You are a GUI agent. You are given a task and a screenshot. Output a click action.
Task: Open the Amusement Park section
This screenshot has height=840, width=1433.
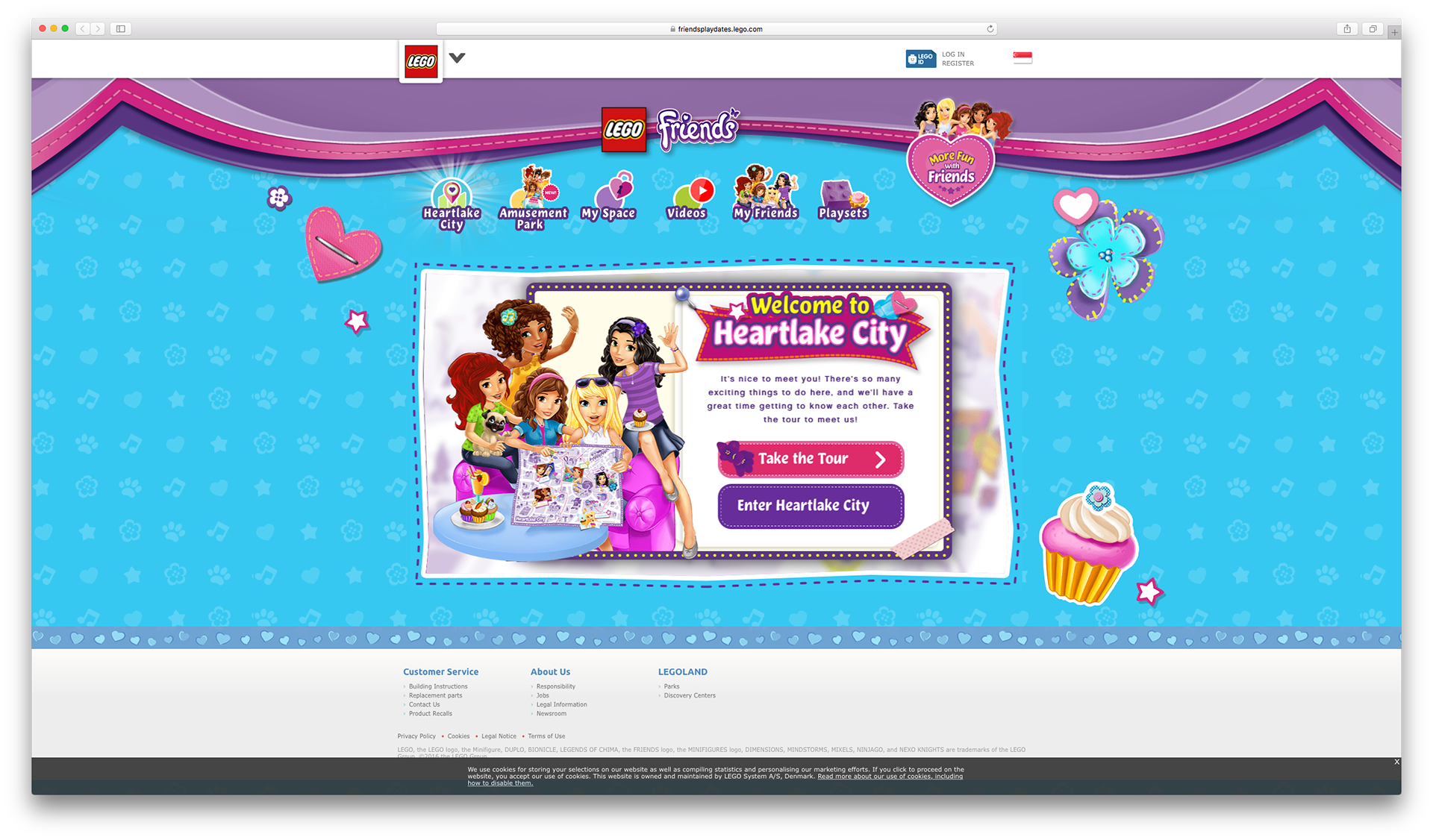tap(533, 198)
